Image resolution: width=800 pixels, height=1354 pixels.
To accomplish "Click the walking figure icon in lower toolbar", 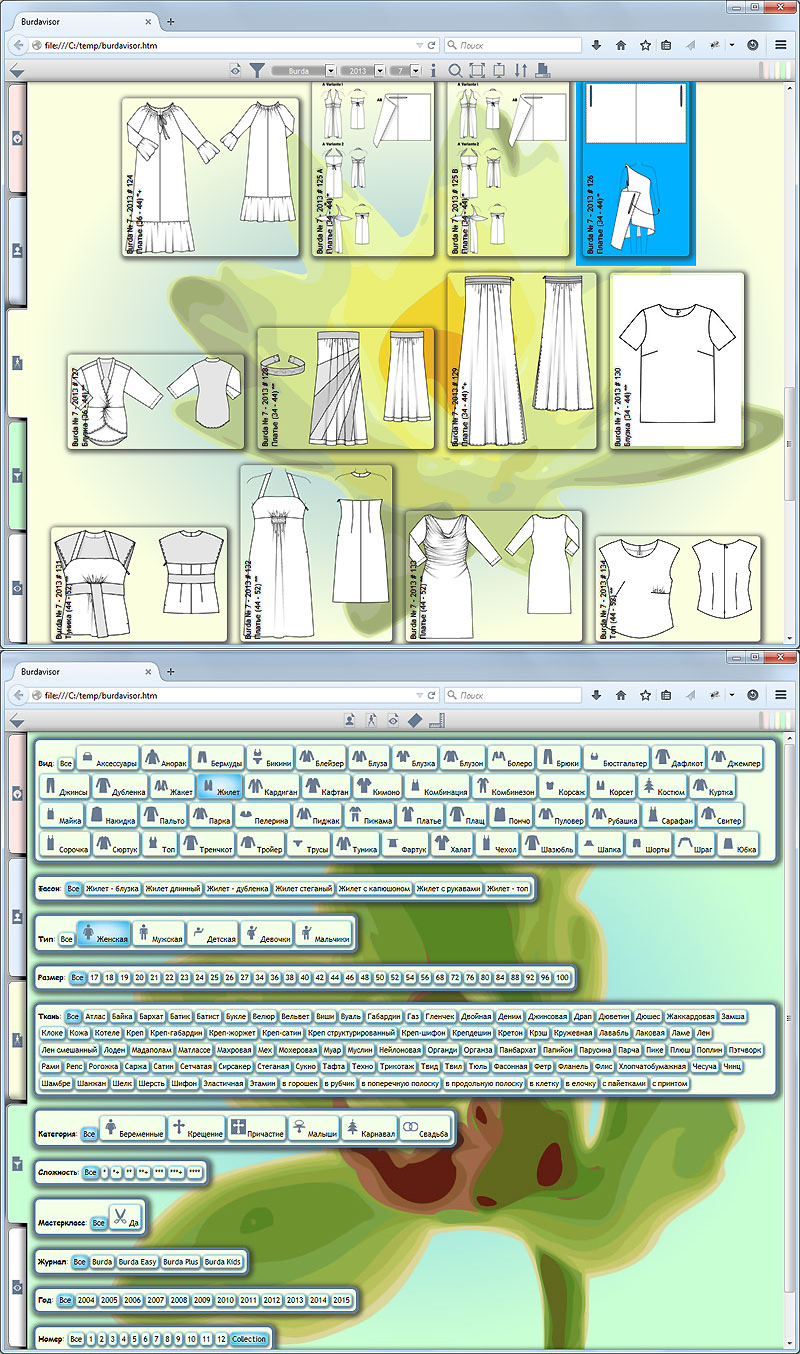I will pyautogui.click(x=371, y=719).
